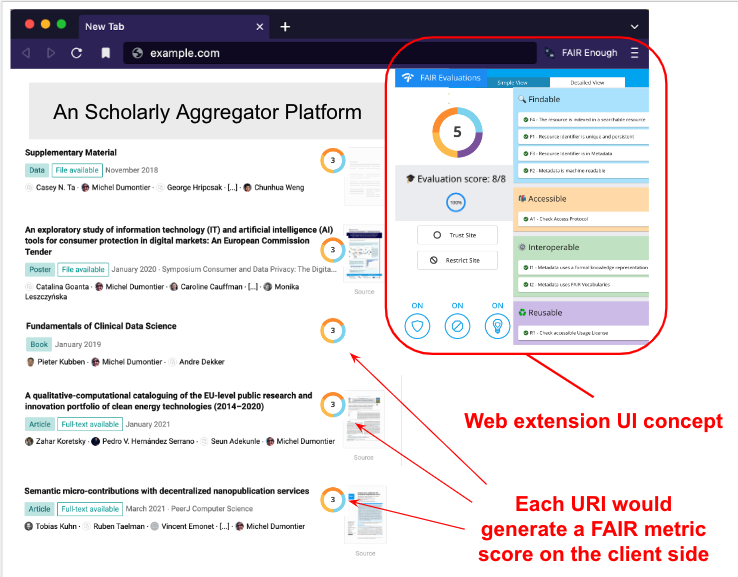Click the FAIR Evaluations header logo
738x577 pixels.
pos(408,78)
